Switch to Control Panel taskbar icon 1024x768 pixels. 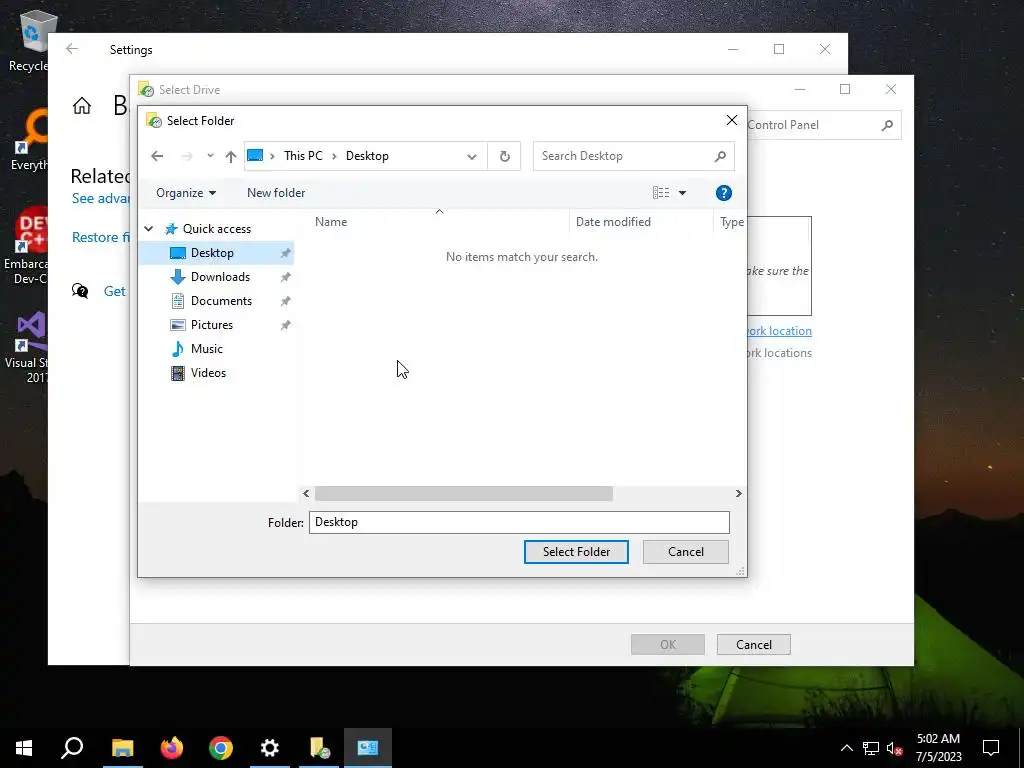click(368, 748)
